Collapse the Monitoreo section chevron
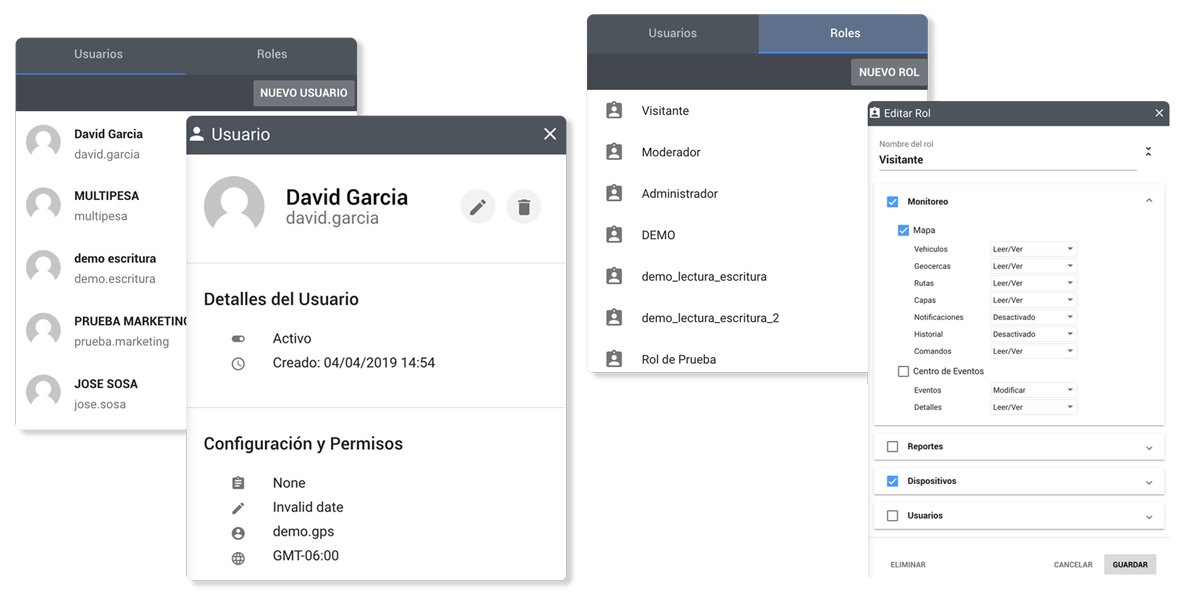 point(1149,201)
